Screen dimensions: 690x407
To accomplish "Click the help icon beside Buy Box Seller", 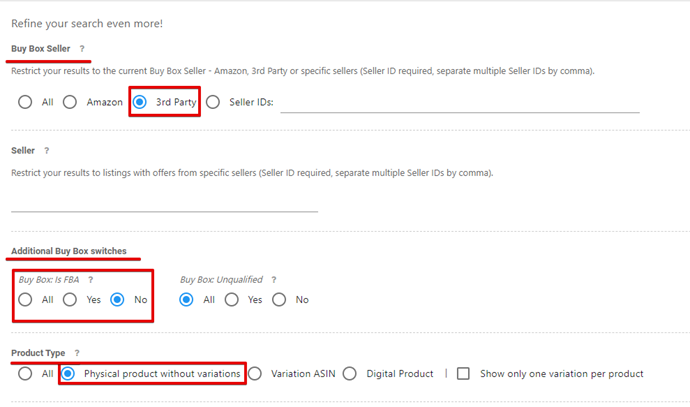I will click(x=82, y=48).
